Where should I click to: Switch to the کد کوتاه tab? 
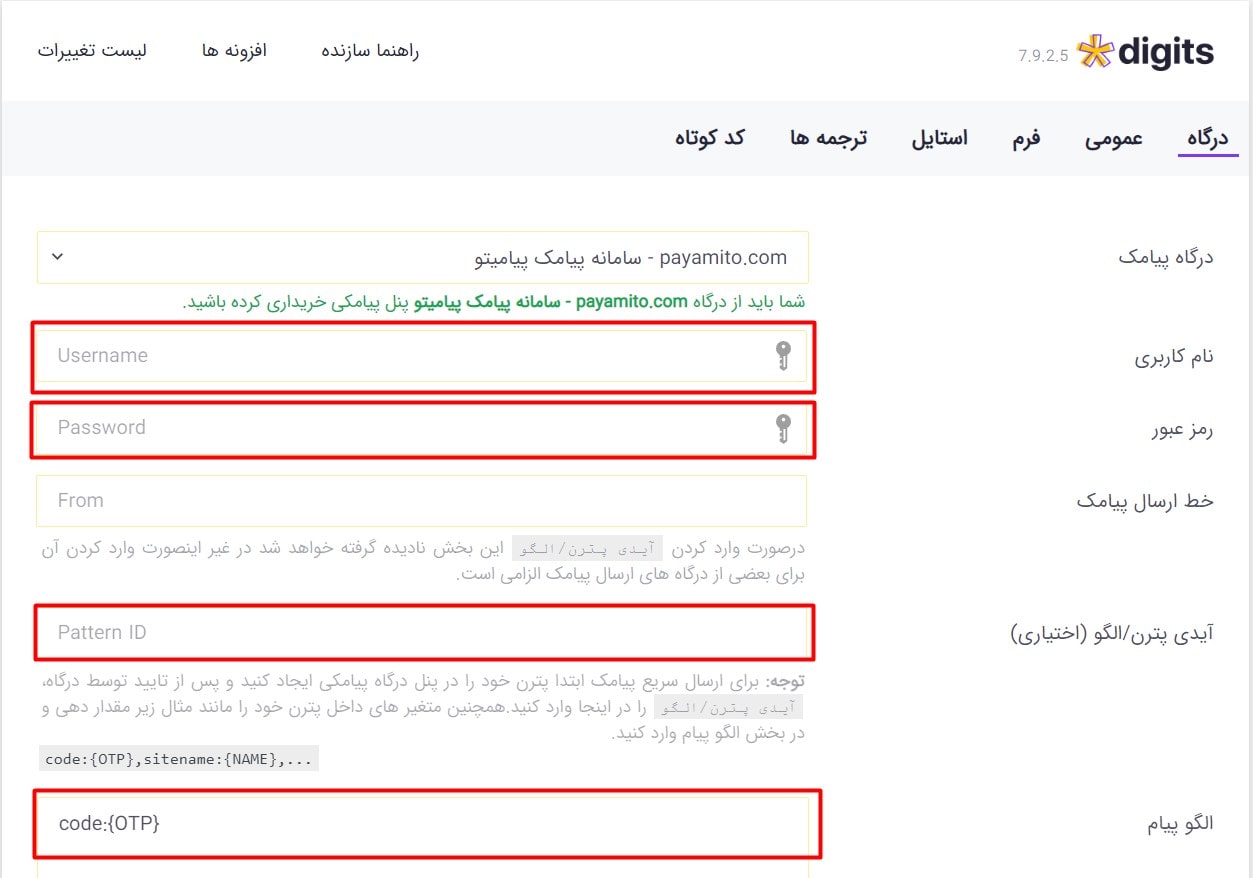[710, 138]
